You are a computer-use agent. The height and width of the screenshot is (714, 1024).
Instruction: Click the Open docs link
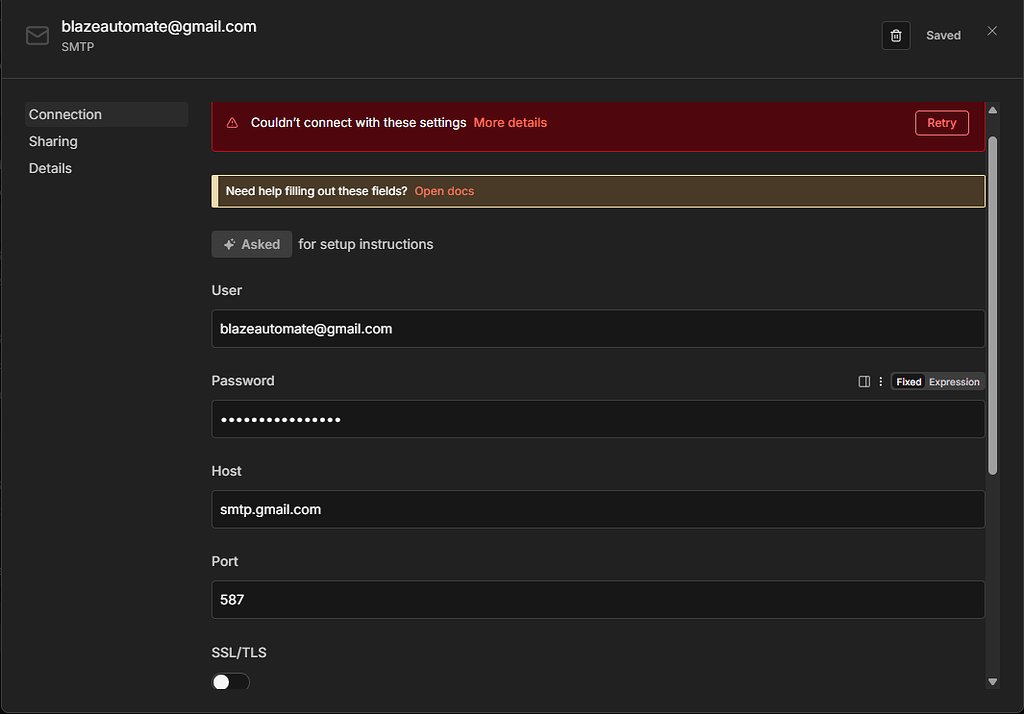click(x=444, y=191)
